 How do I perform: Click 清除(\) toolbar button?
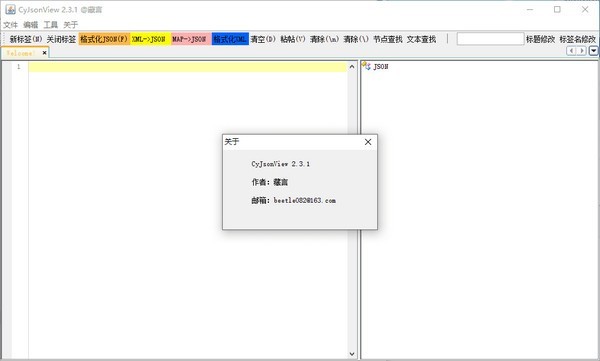click(356, 39)
